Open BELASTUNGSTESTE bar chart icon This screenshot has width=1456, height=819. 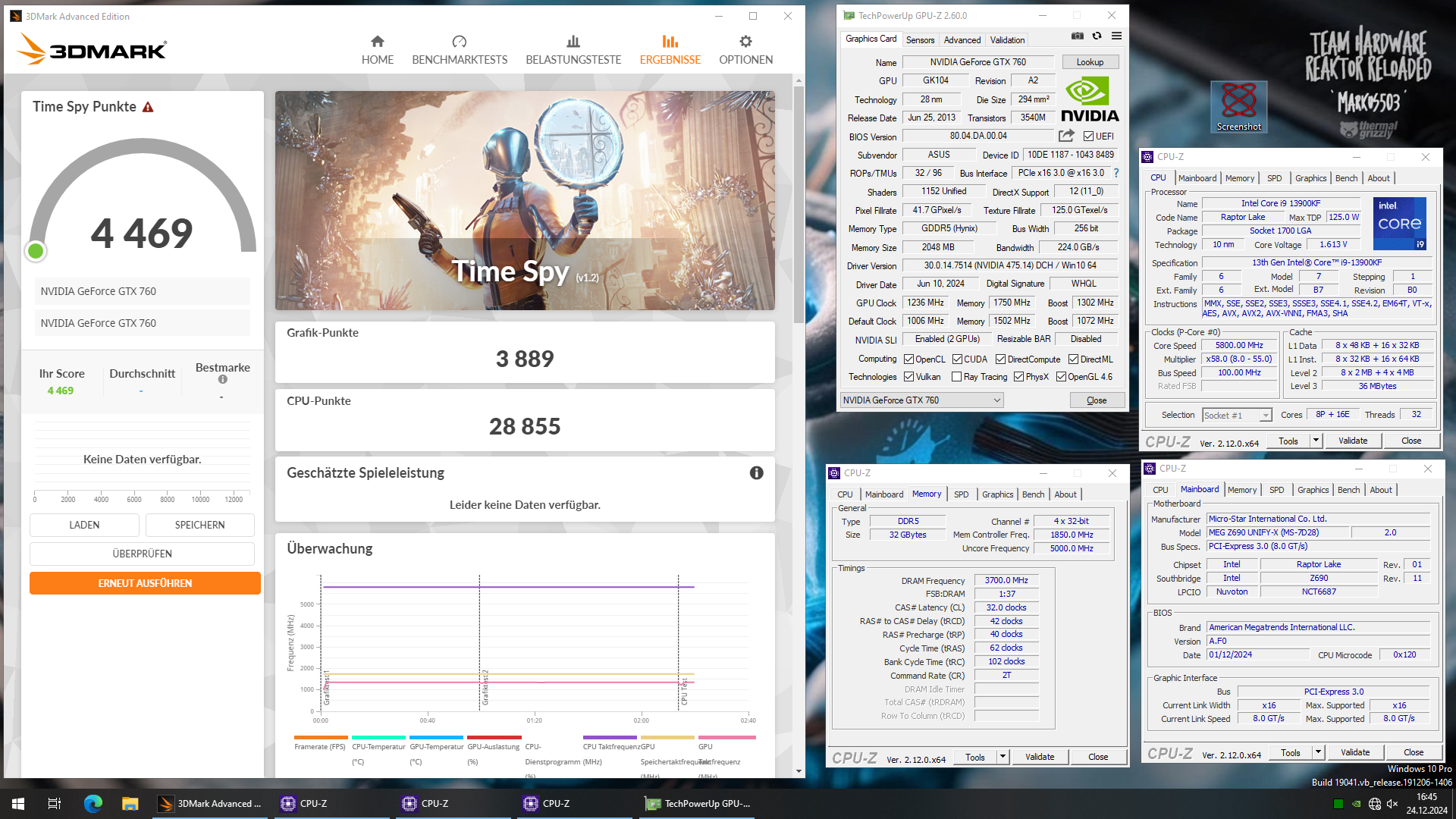coord(573,41)
